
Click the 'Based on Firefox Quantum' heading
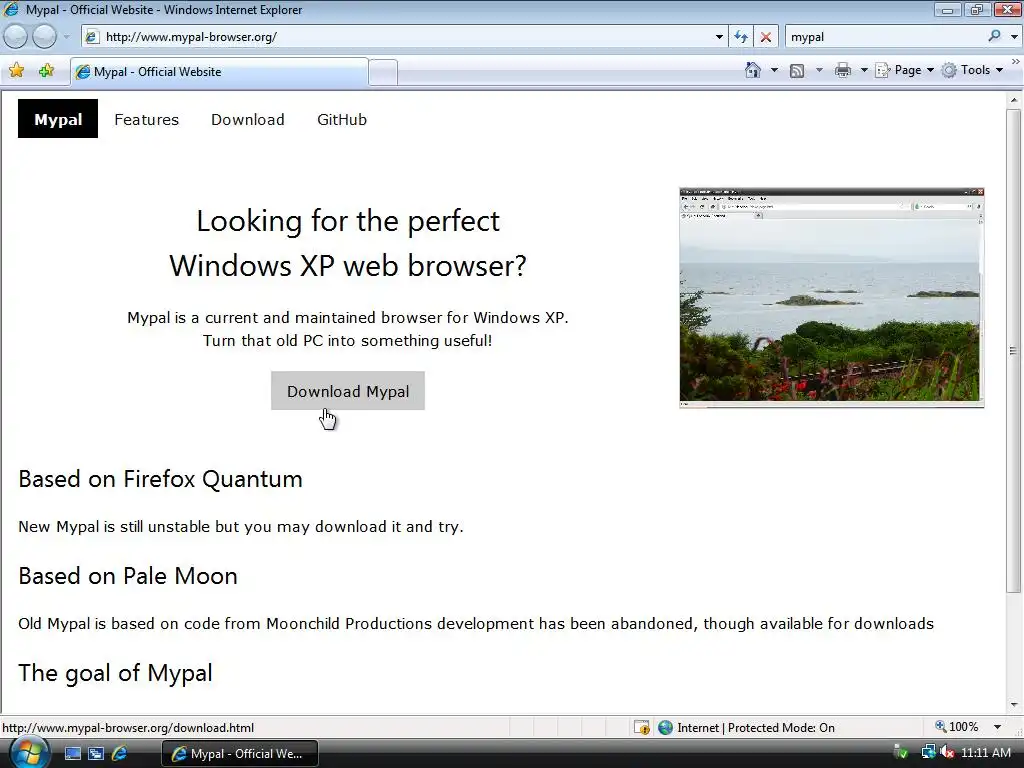[x=161, y=479]
